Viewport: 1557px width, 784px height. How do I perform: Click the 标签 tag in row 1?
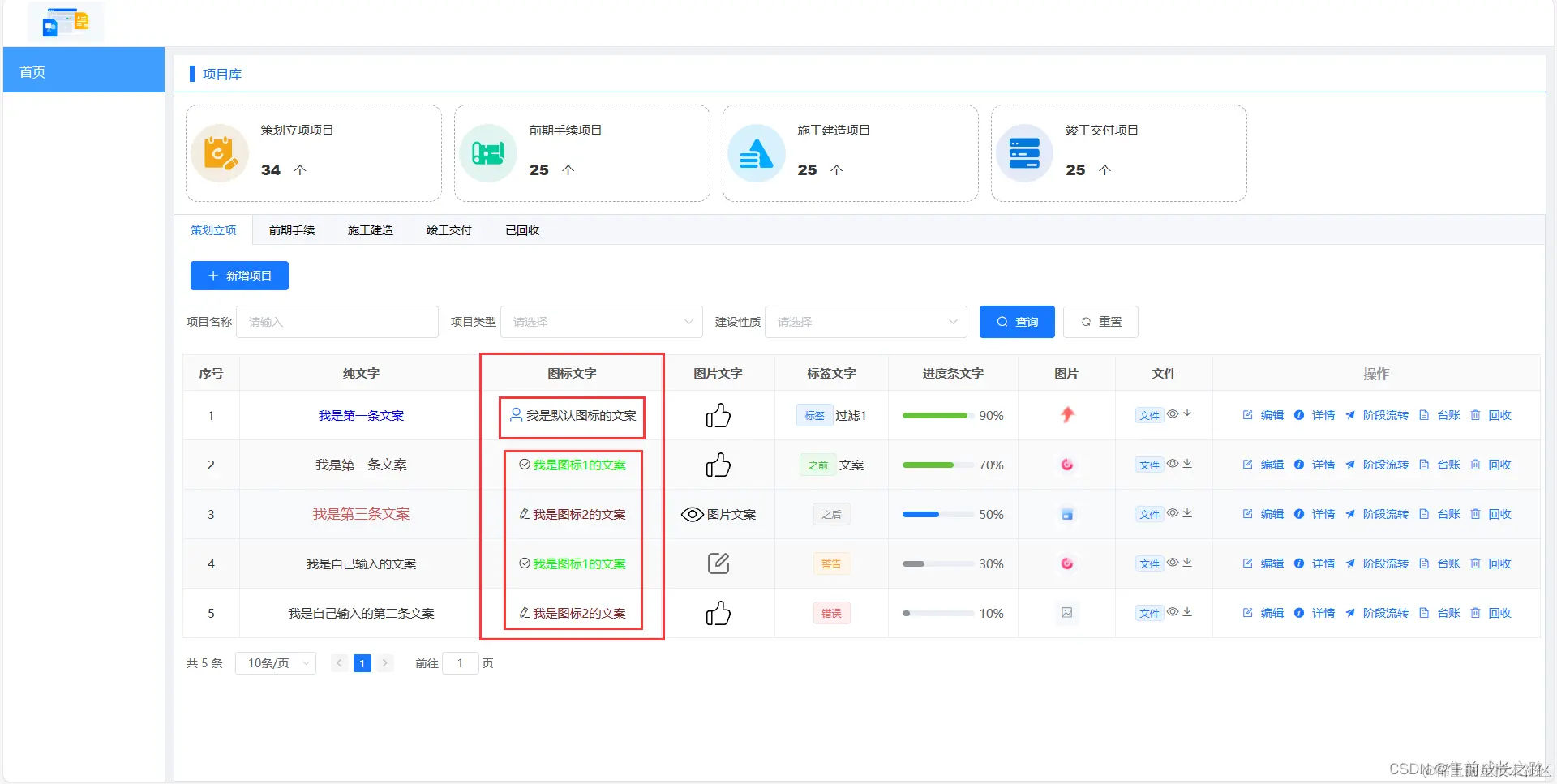pos(814,415)
